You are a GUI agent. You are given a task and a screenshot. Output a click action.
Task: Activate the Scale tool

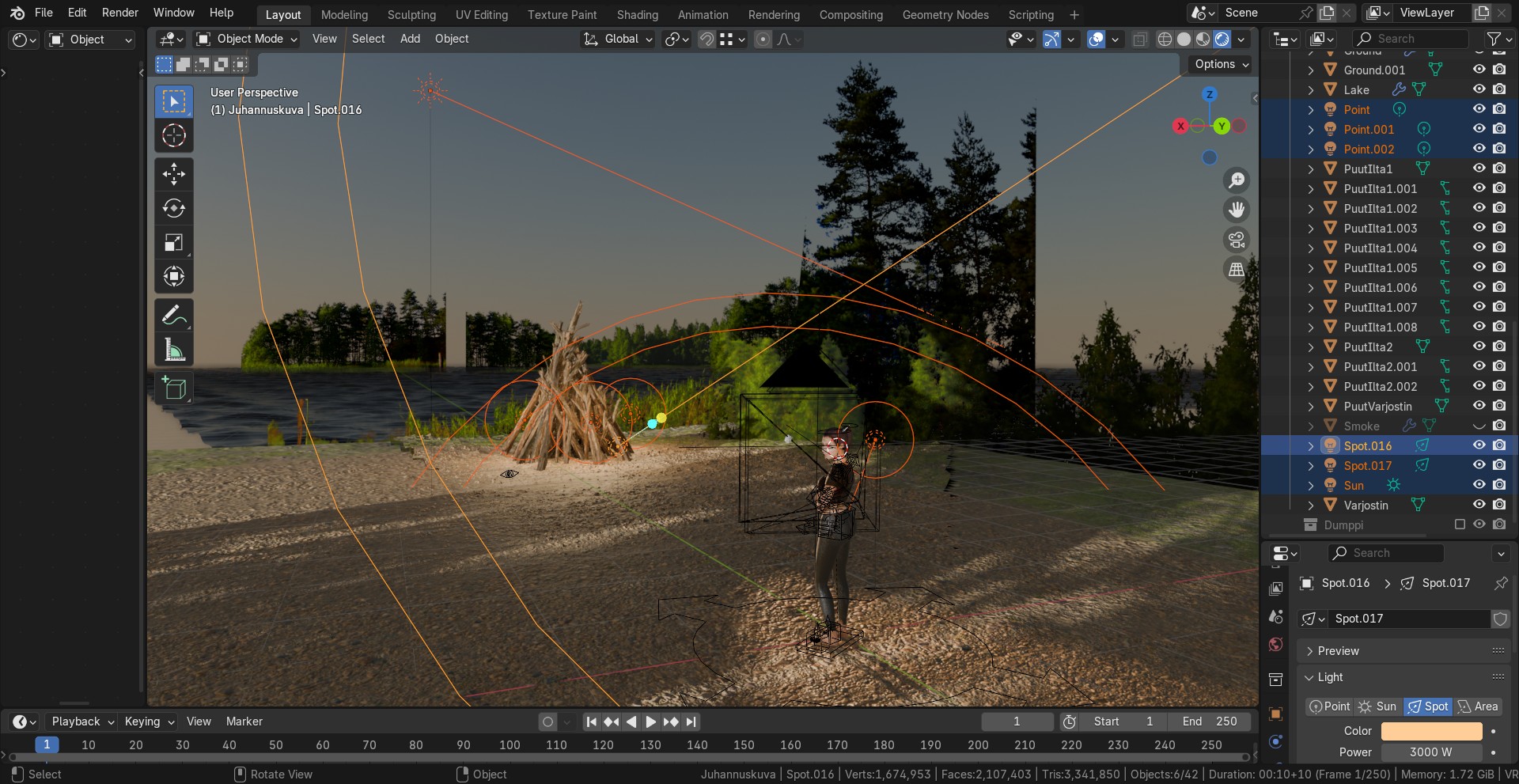click(x=174, y=242)
